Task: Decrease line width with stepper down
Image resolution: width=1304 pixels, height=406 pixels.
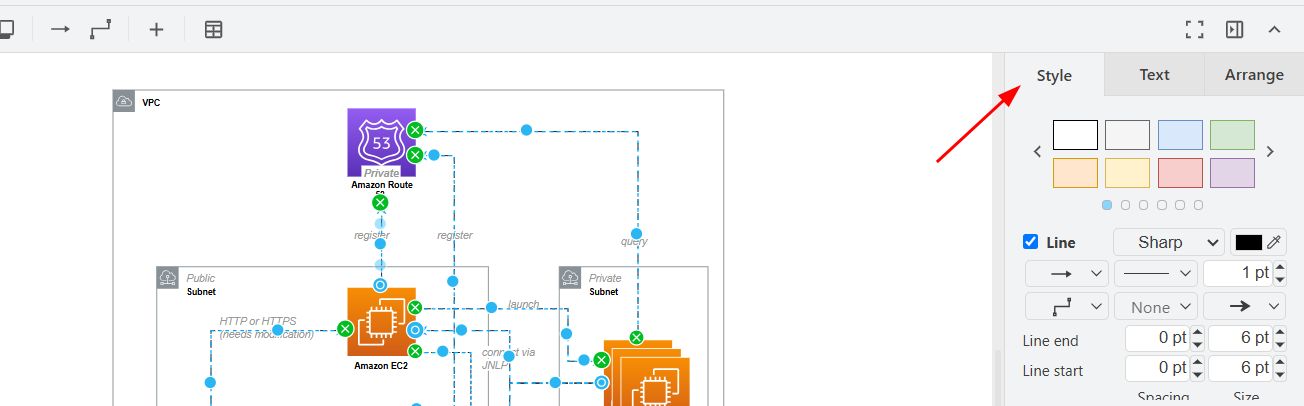Action: click(x=1280, y=279)
